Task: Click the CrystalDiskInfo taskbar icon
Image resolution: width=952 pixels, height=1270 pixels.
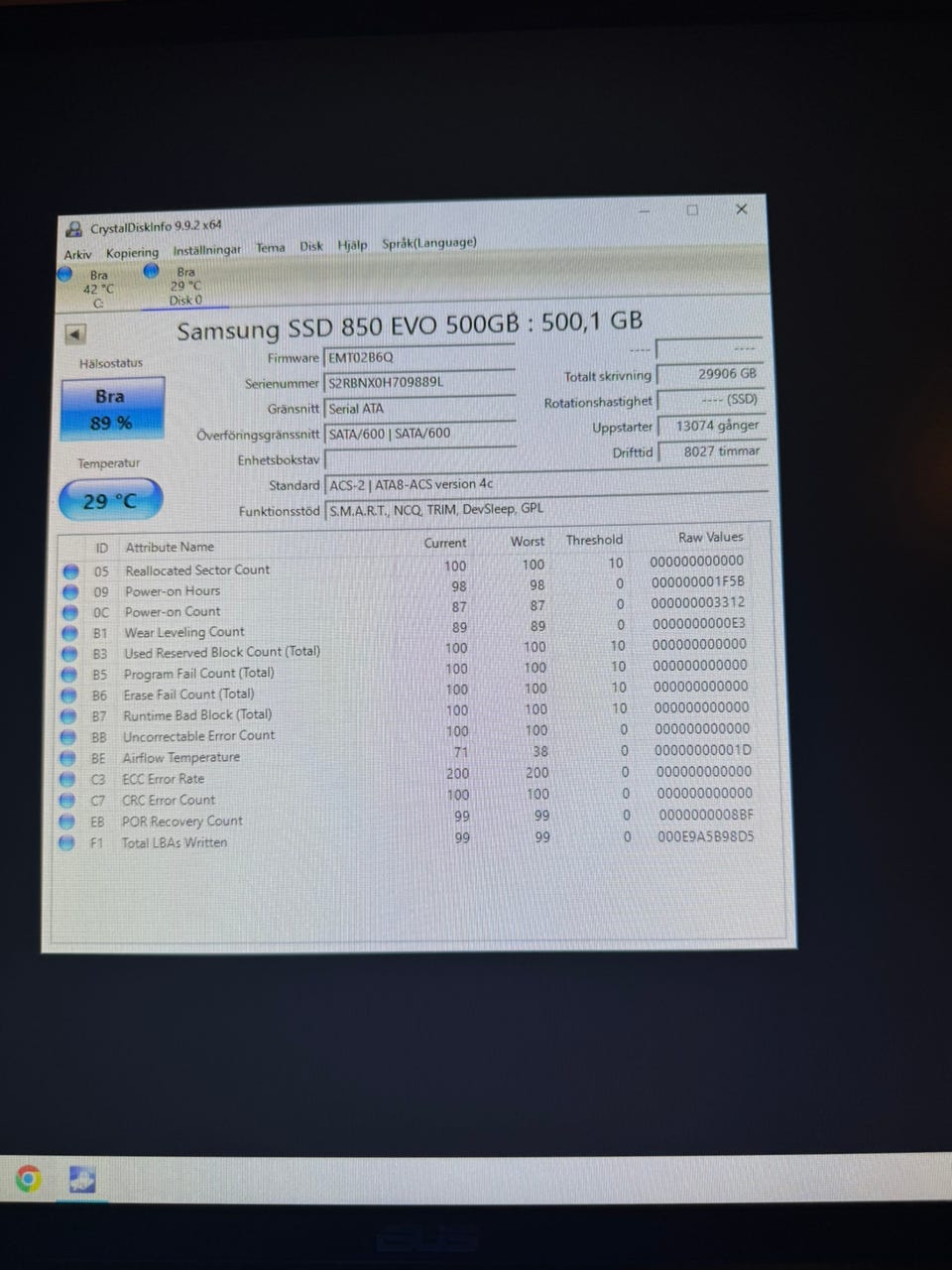Action: coord(82,1180)
